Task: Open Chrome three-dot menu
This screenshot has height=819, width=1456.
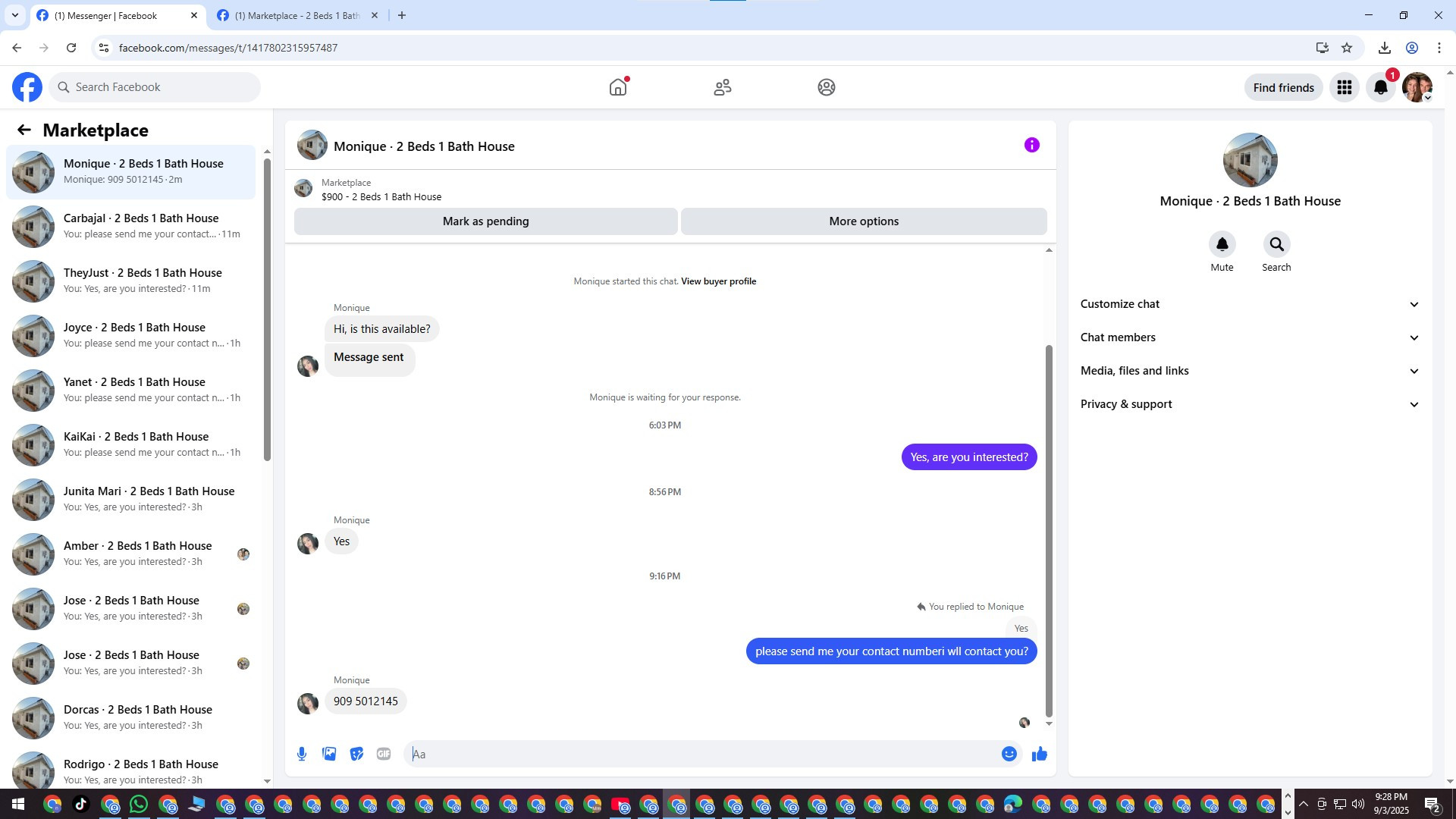Action: [1439, 48]
